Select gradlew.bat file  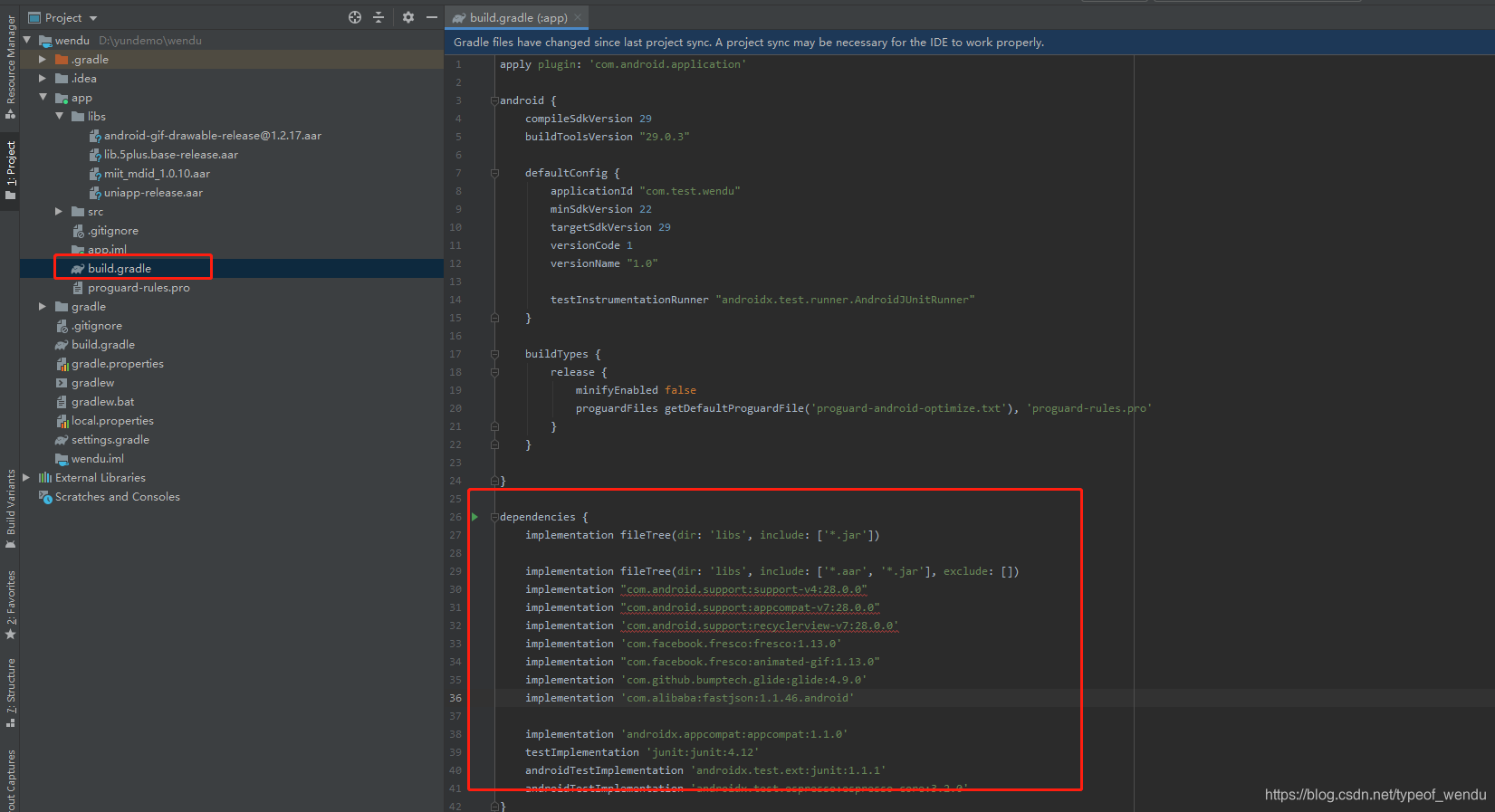click(102, 401)
